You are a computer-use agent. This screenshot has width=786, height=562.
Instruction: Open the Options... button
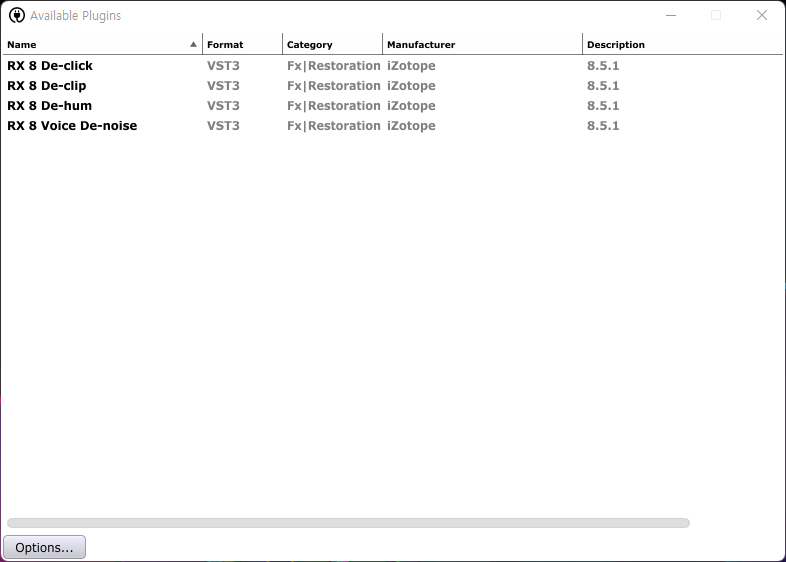click(44, 547)
